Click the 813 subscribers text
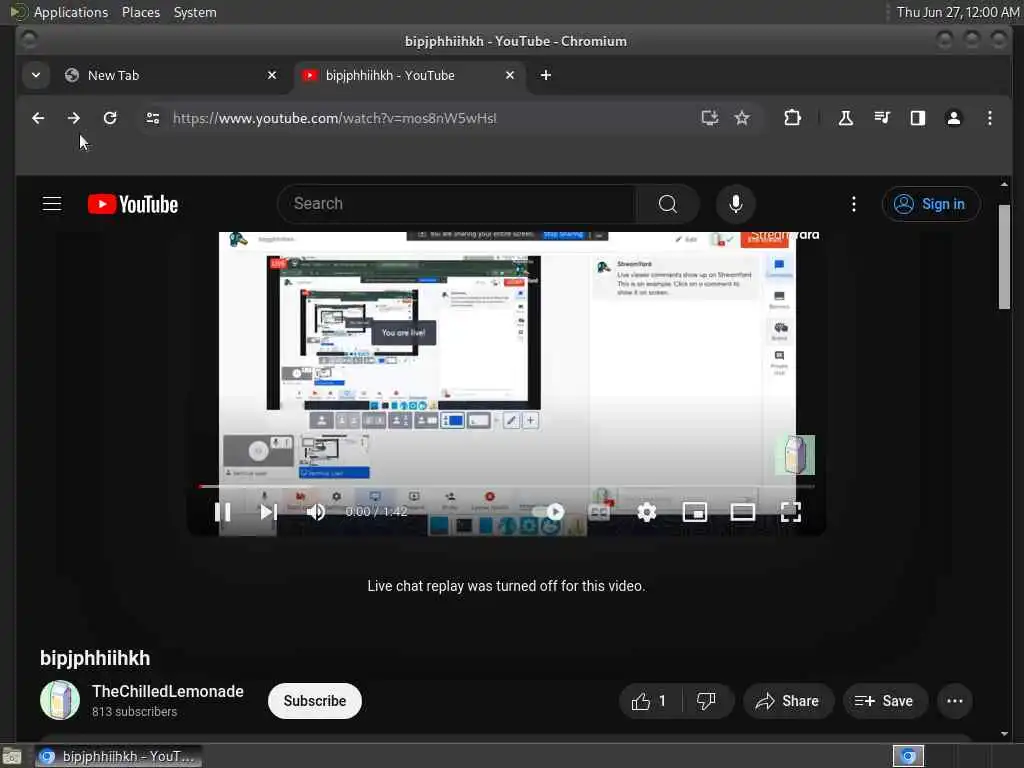The width and height of the screenshot is (1024, 768). [x=135, y=712]
